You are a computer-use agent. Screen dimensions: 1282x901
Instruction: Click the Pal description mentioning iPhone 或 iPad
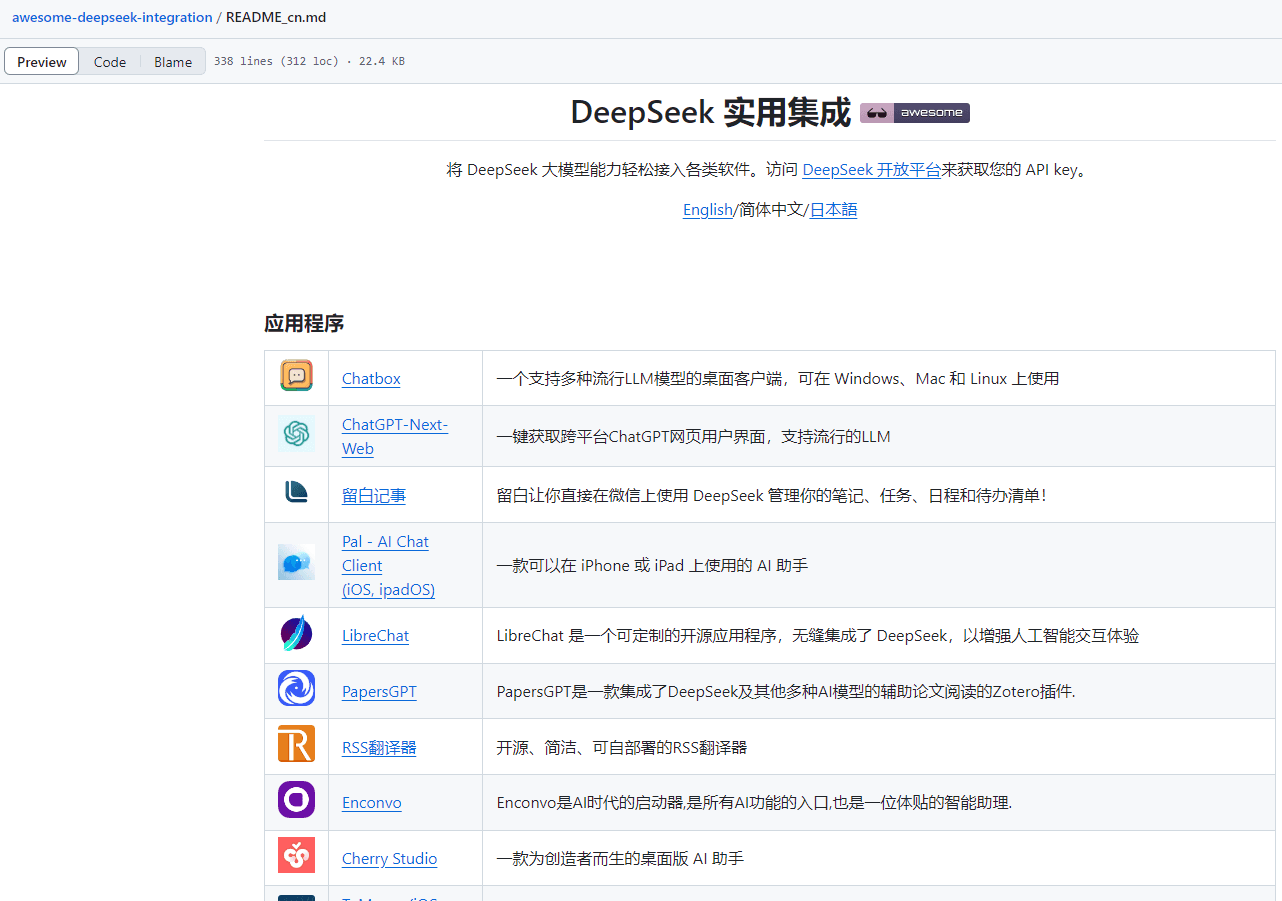[652, 566]
